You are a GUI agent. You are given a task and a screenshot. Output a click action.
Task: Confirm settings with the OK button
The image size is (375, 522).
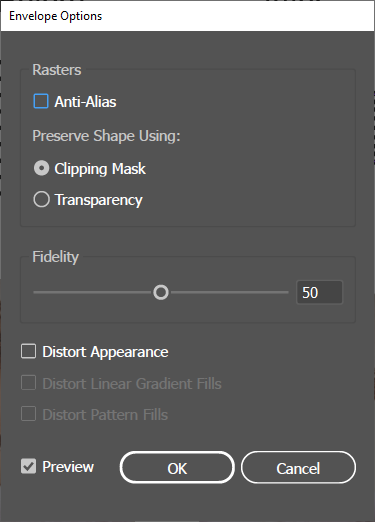177,467
